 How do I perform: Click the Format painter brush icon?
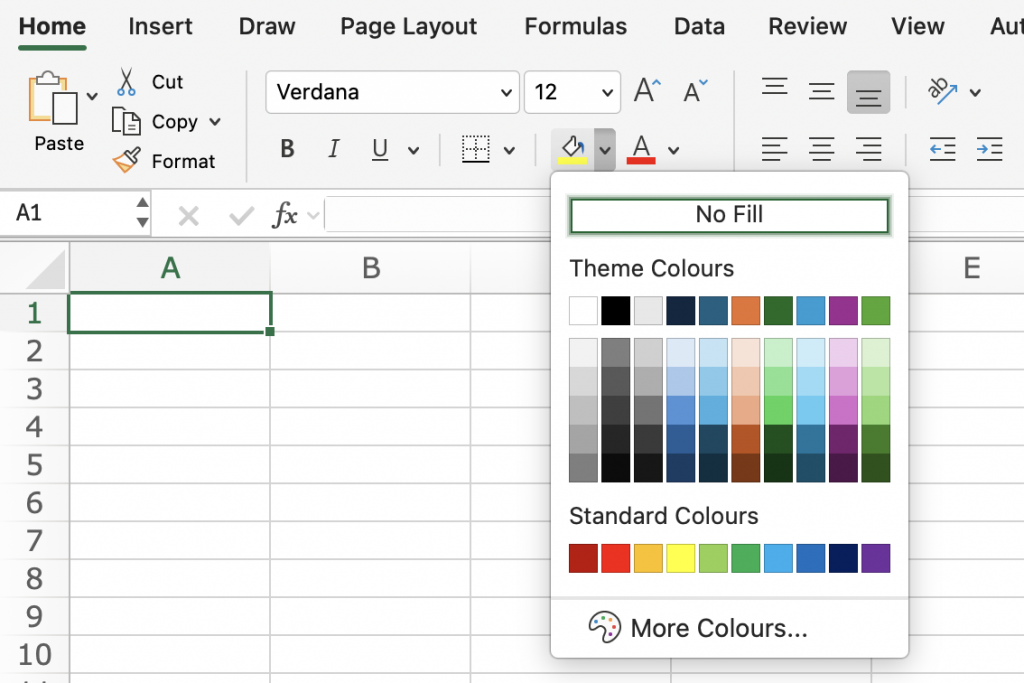(127, 161)
